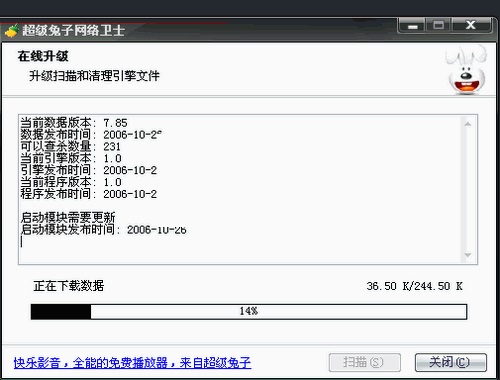The width and height of the screenshot is (500, 380).
Task: Click the log scrollbar down arrow
Action: pos(468,255)
